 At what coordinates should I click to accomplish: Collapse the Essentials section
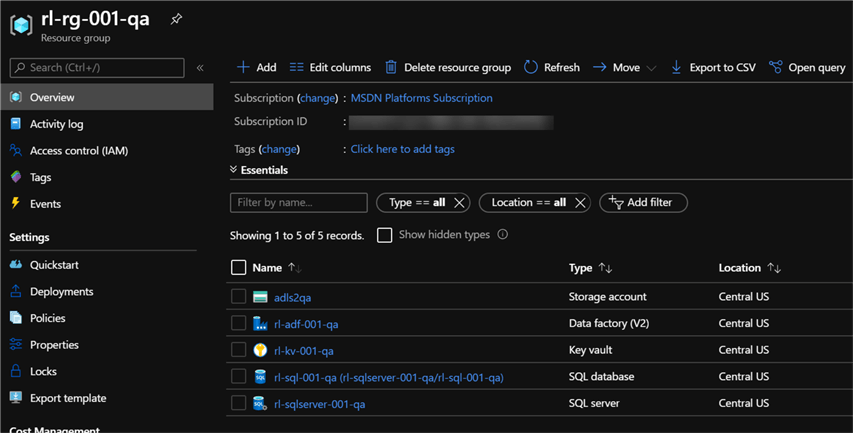(x=234, y=170)
